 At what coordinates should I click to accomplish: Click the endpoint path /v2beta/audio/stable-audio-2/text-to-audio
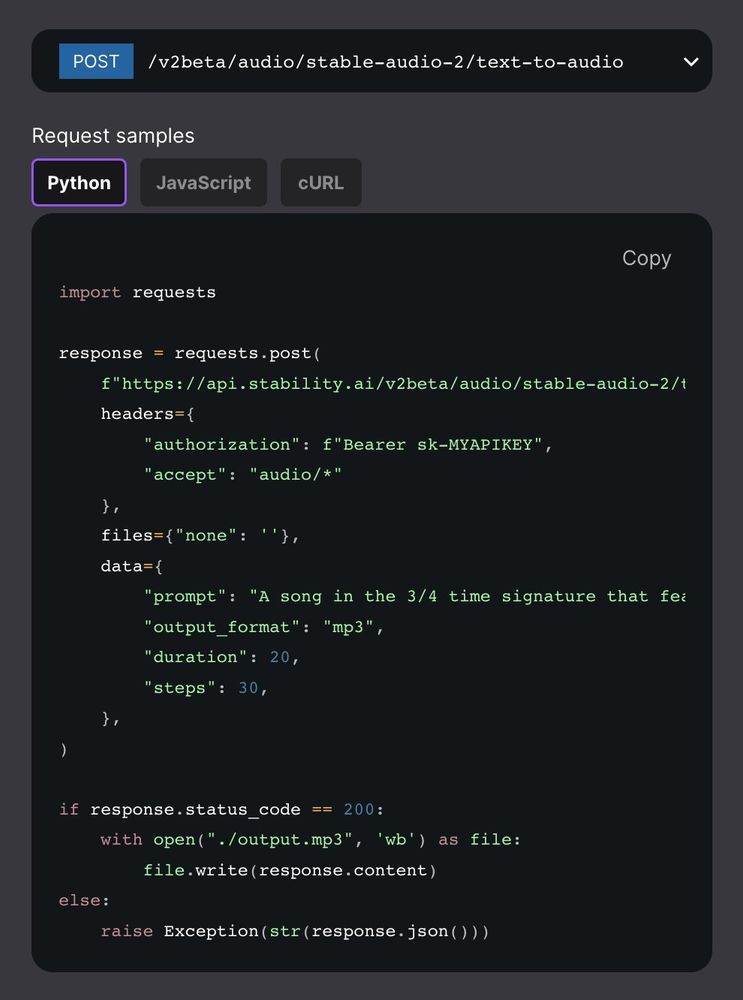385,62
